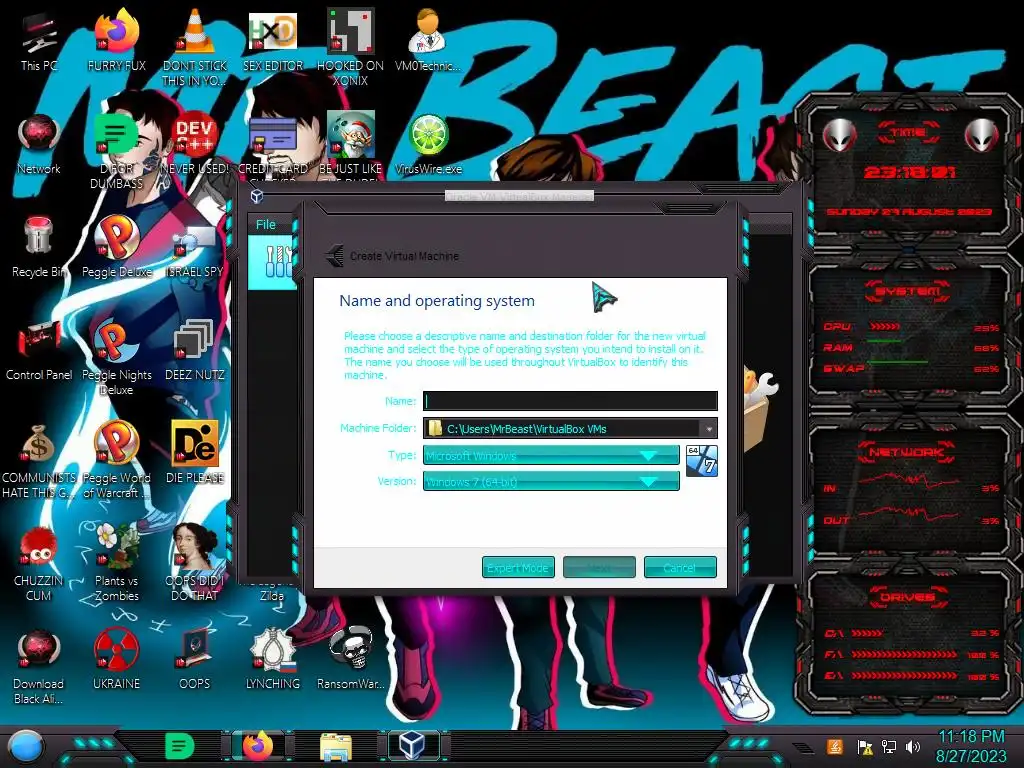Click the right alien head in TIME widget
The image size is (1024, 768).
click(x=982, y=136)
